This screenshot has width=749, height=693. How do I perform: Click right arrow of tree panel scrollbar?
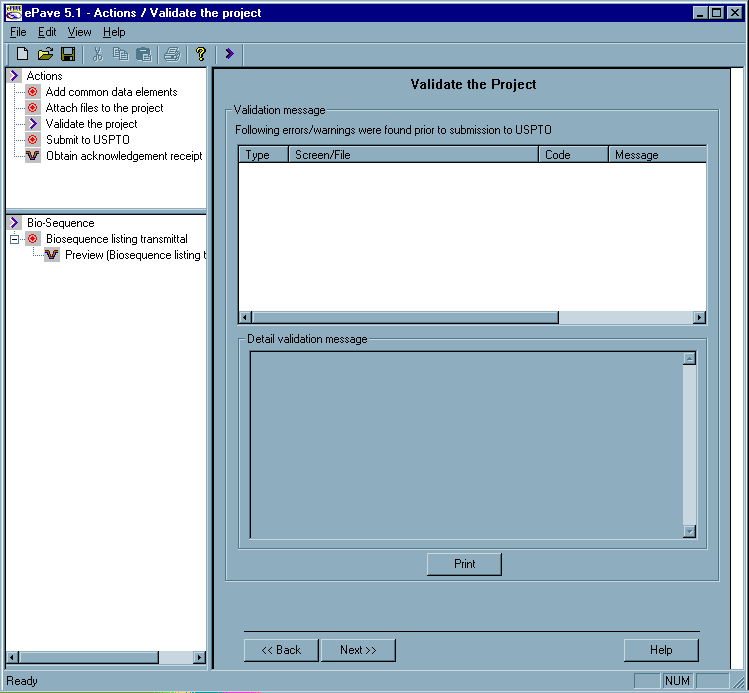pos(200,657)
